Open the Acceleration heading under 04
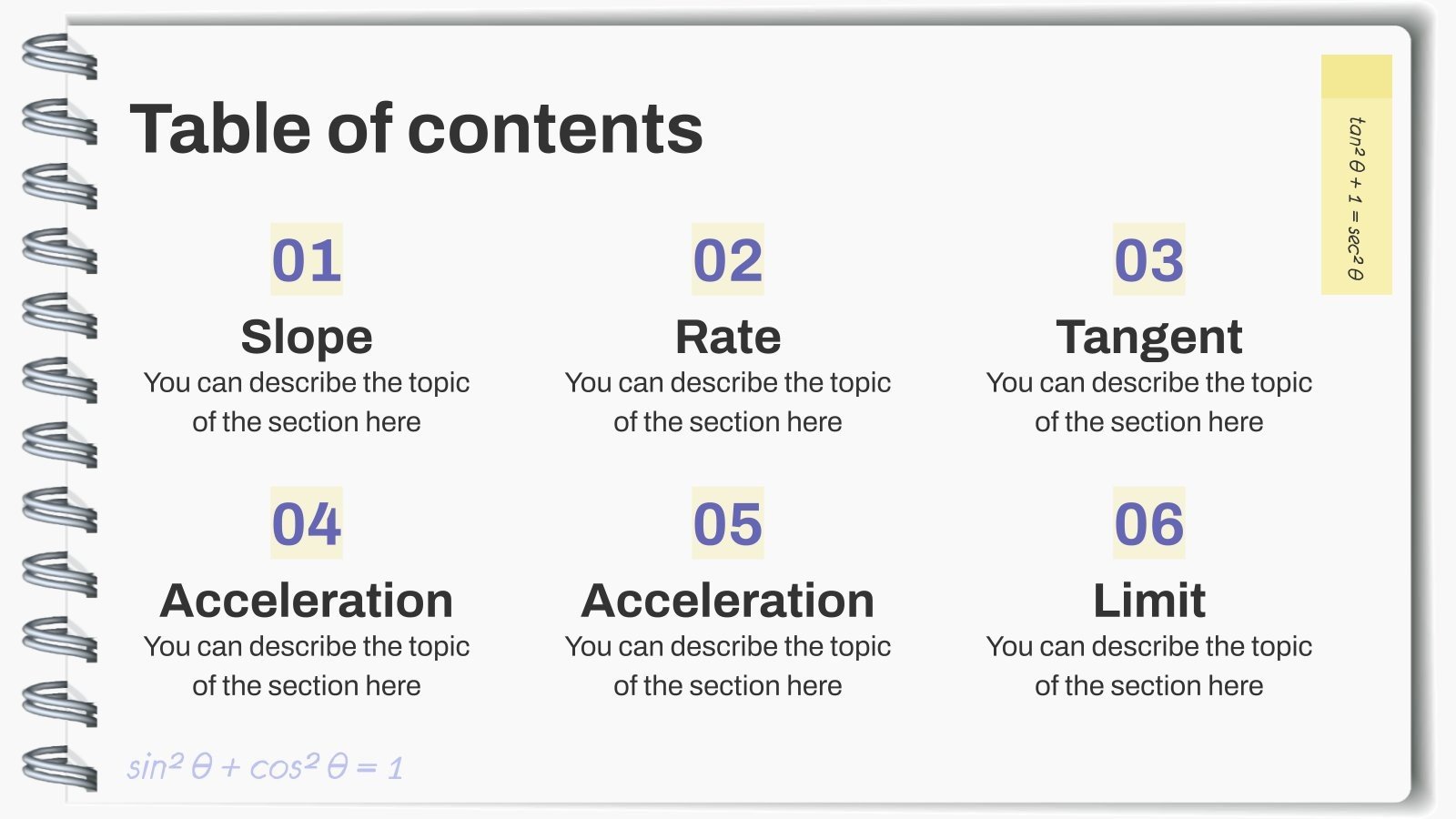This screenshot has height=819, width=1456. pos(307,601)
